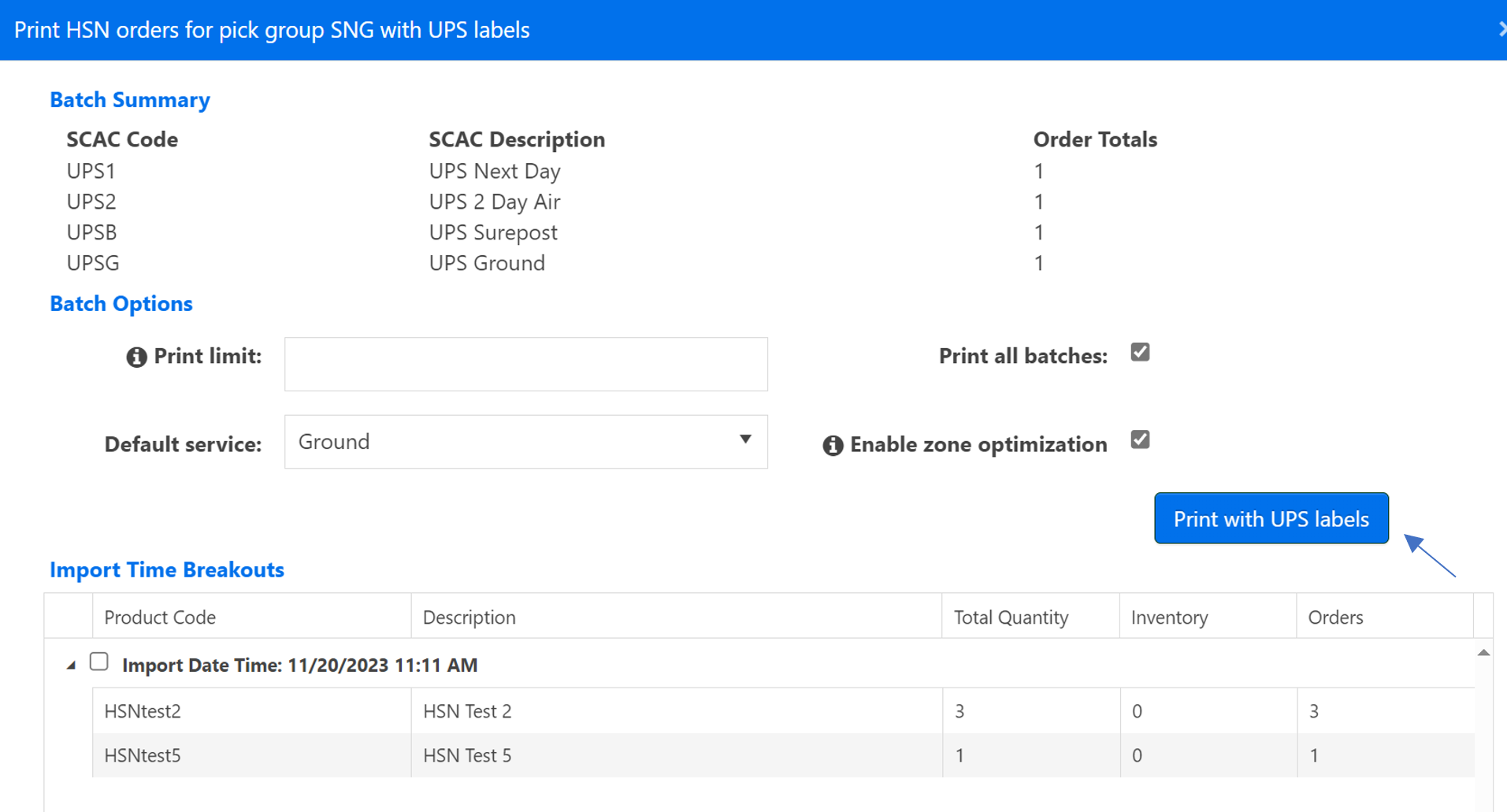Sort by Product Code column header
Screen dimensions: 1507x812
160,617
